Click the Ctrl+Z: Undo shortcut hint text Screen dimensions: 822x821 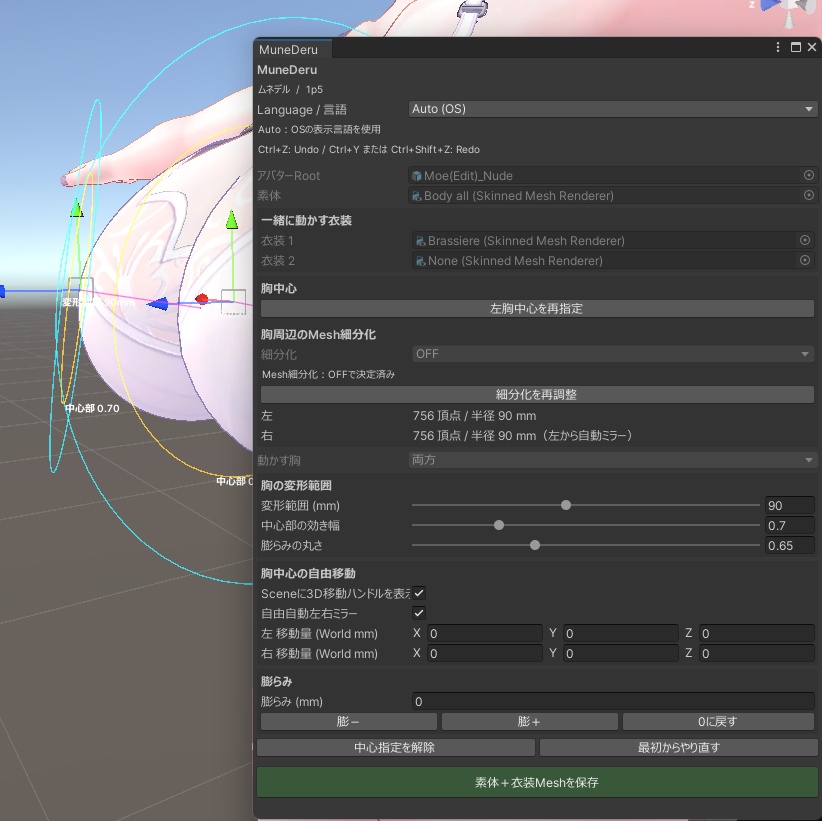[369, 149]
